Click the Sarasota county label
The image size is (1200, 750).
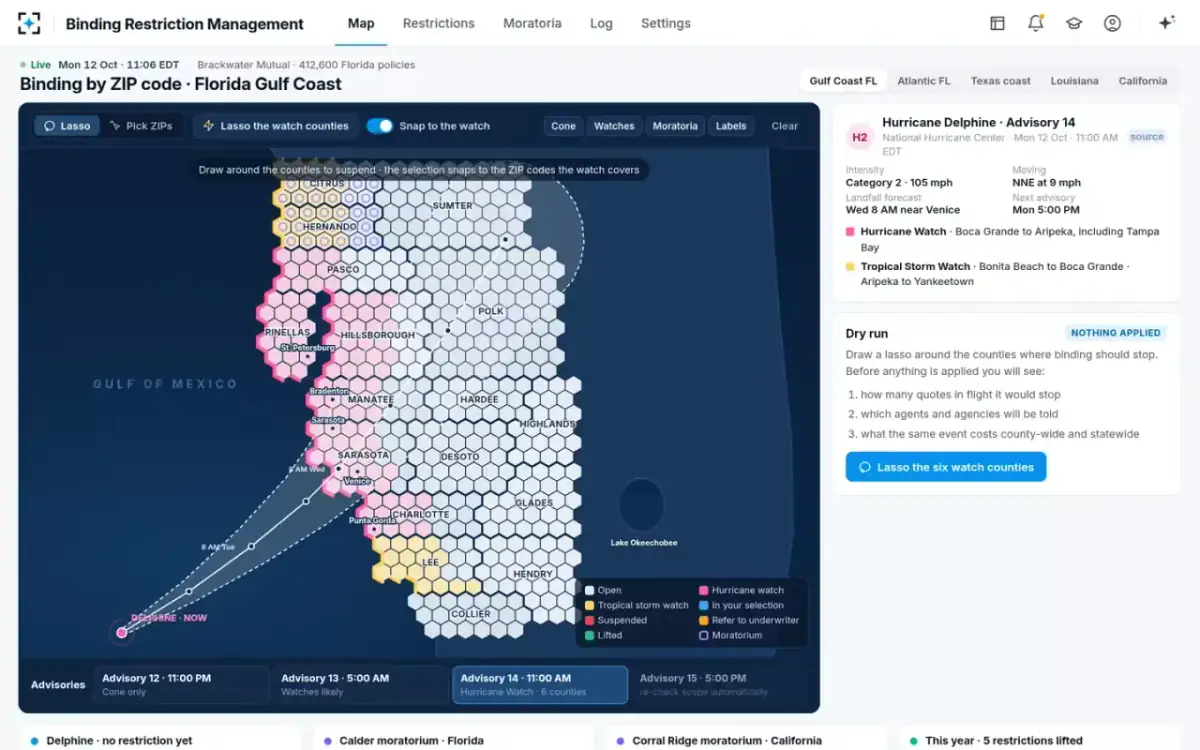tap(363, 455)
